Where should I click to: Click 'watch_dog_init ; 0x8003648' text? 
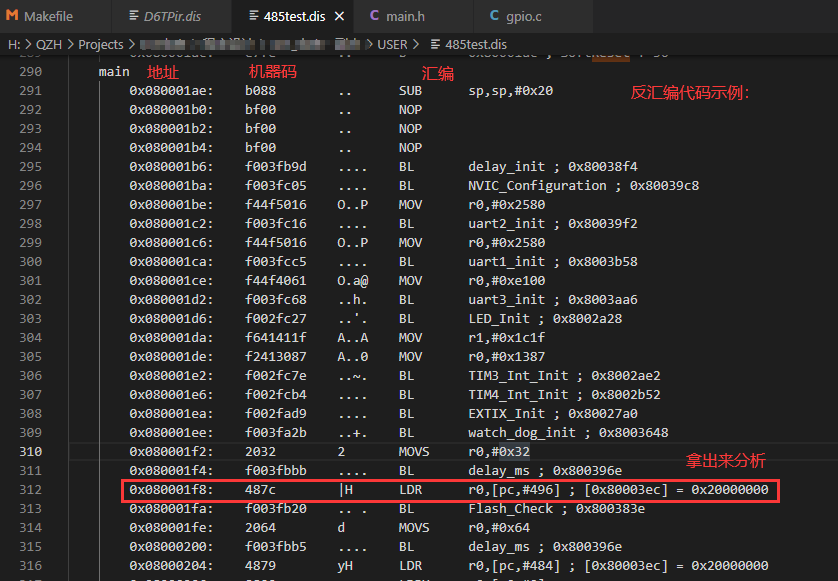point(568,433)
